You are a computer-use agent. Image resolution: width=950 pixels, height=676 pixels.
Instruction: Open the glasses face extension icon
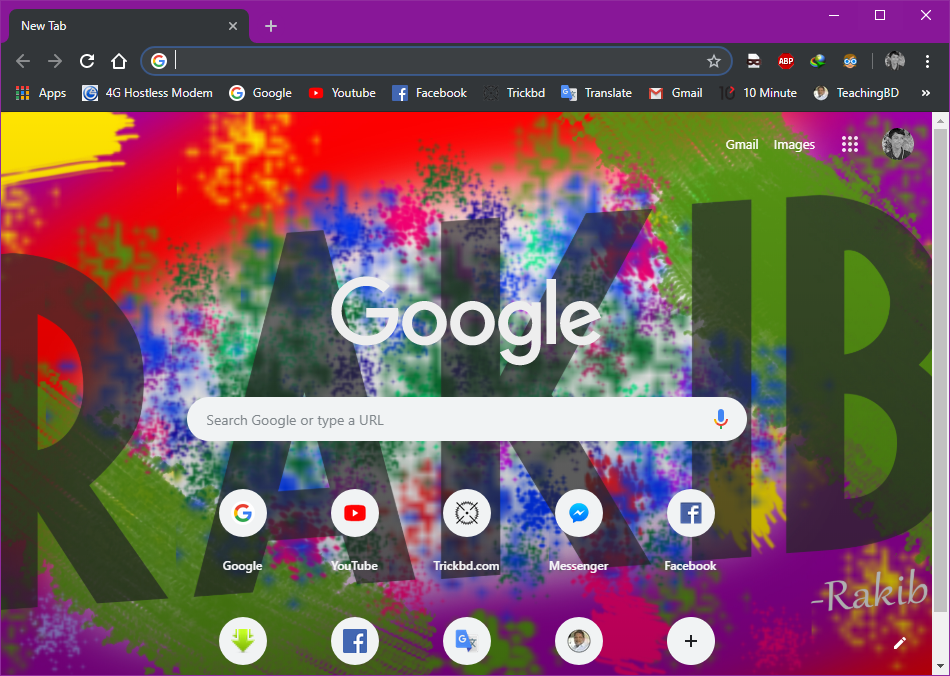pyautogui.click(x=850, y=61)
